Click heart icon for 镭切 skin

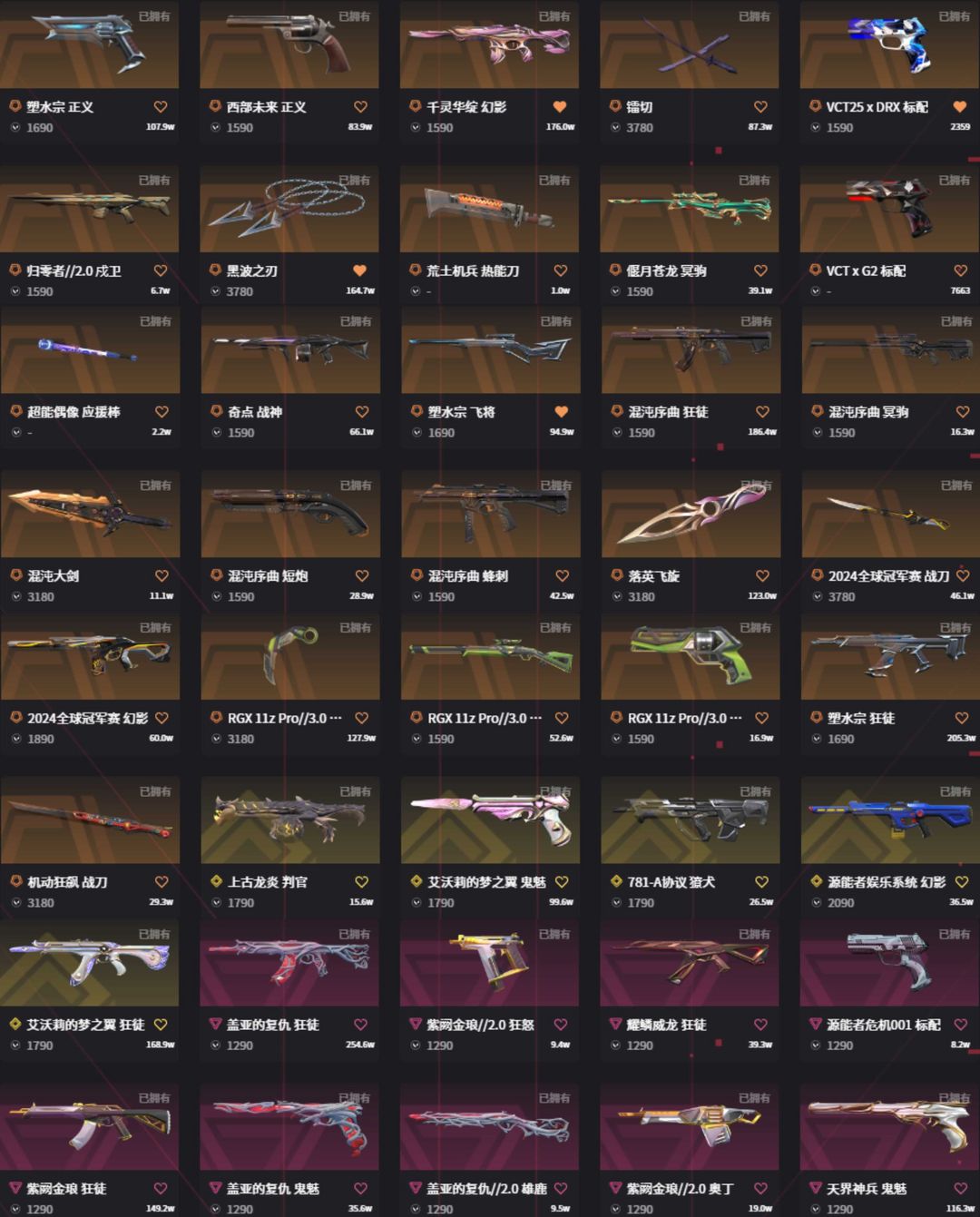click(760, 107)
